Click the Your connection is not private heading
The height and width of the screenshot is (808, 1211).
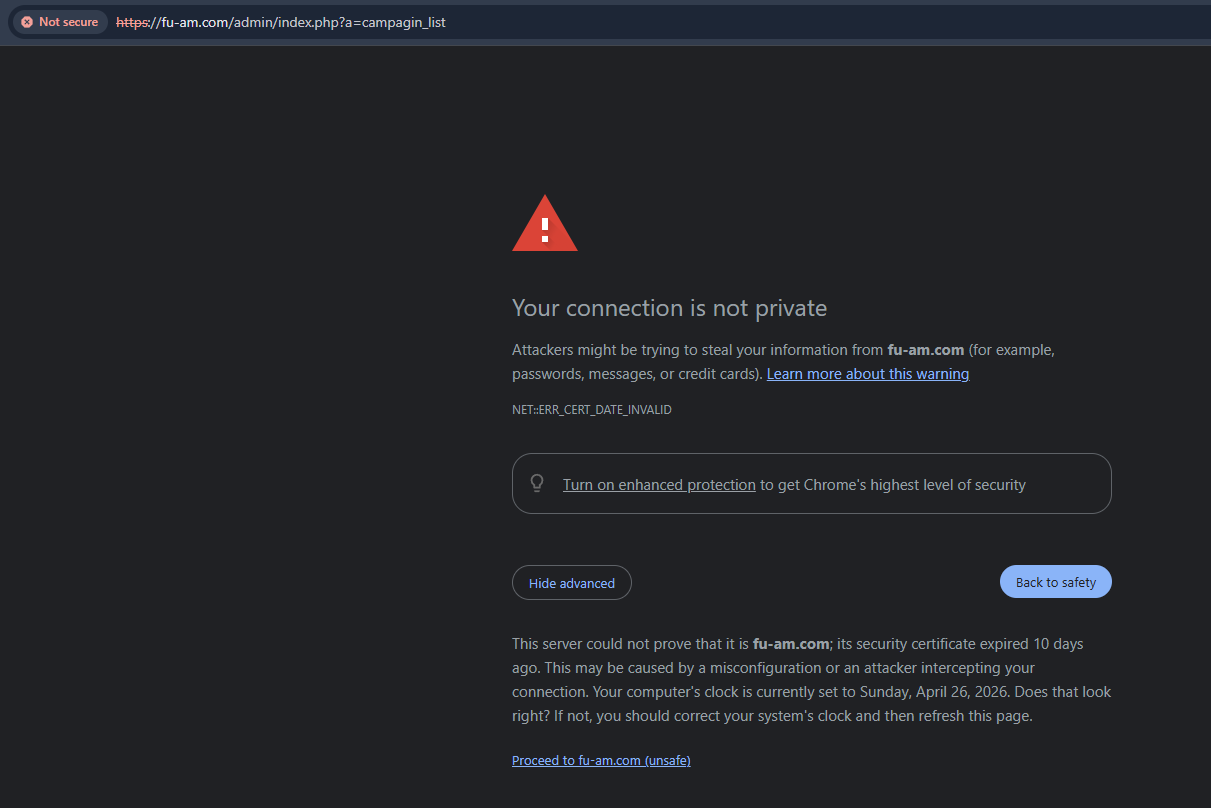[x=669, y=308]
